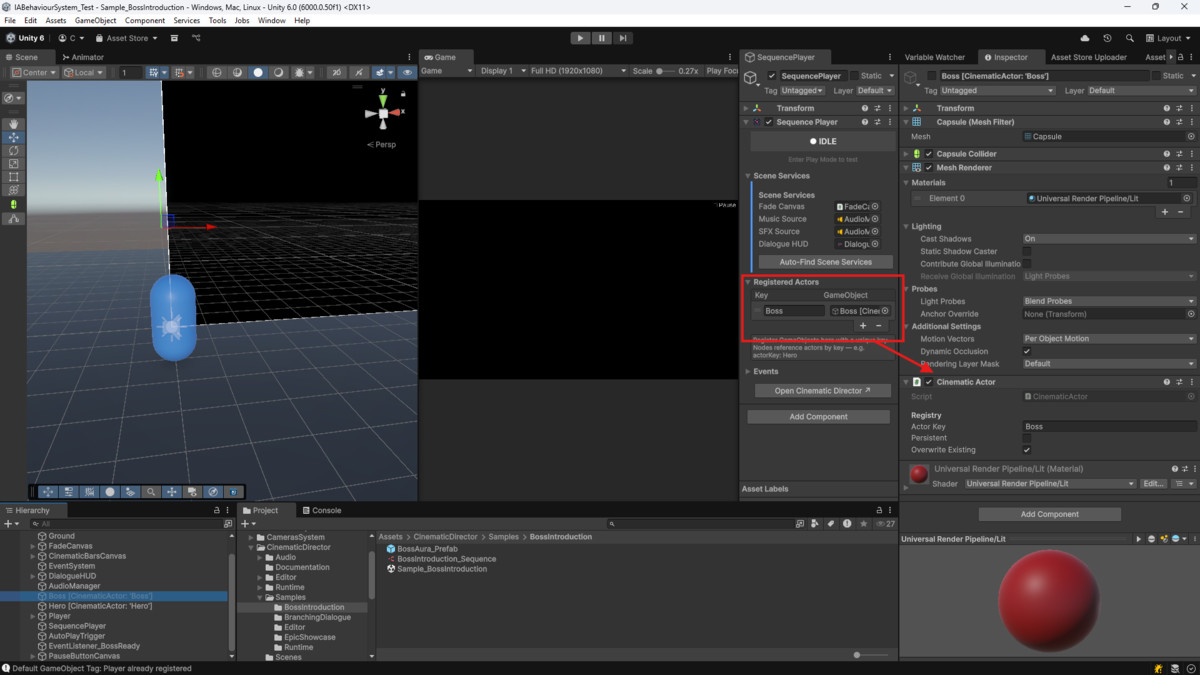Open Unity Cloud from the cloud icon
1200x675 pixels.
(1085, 38)
